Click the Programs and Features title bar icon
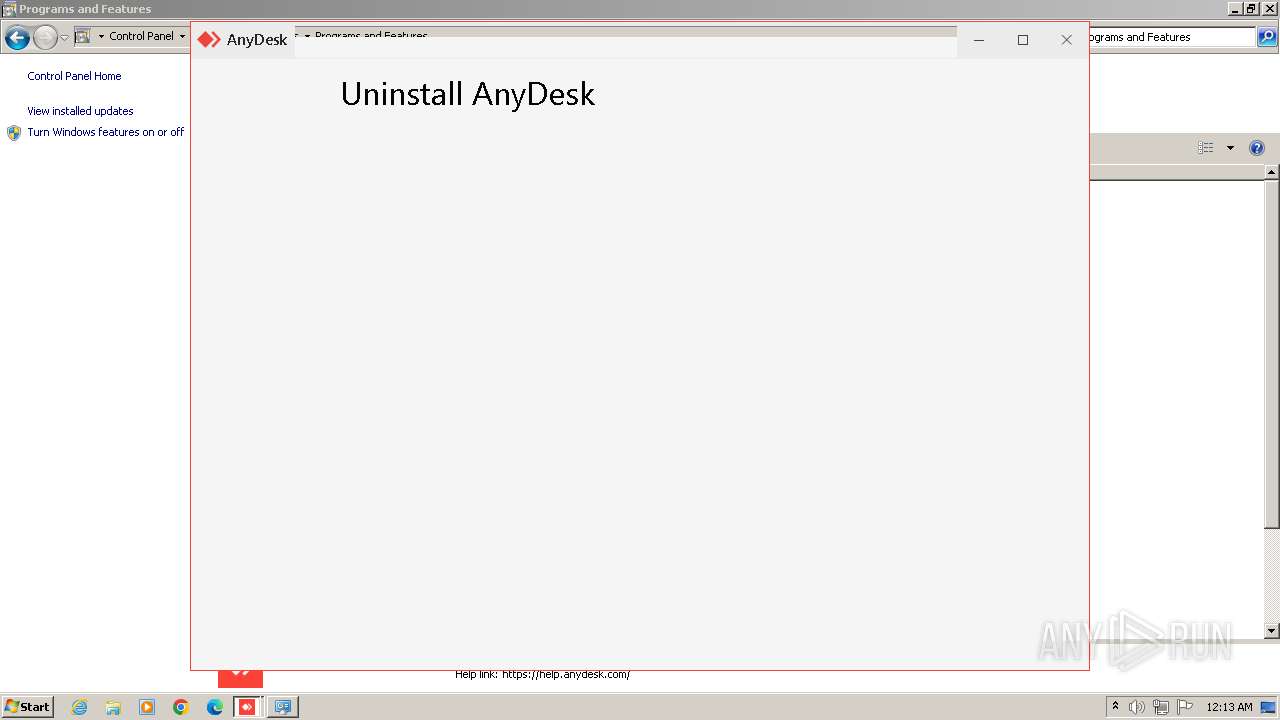Image resolution: width=1280 pixels, height=720 pixels. click(x=9, y=9)
